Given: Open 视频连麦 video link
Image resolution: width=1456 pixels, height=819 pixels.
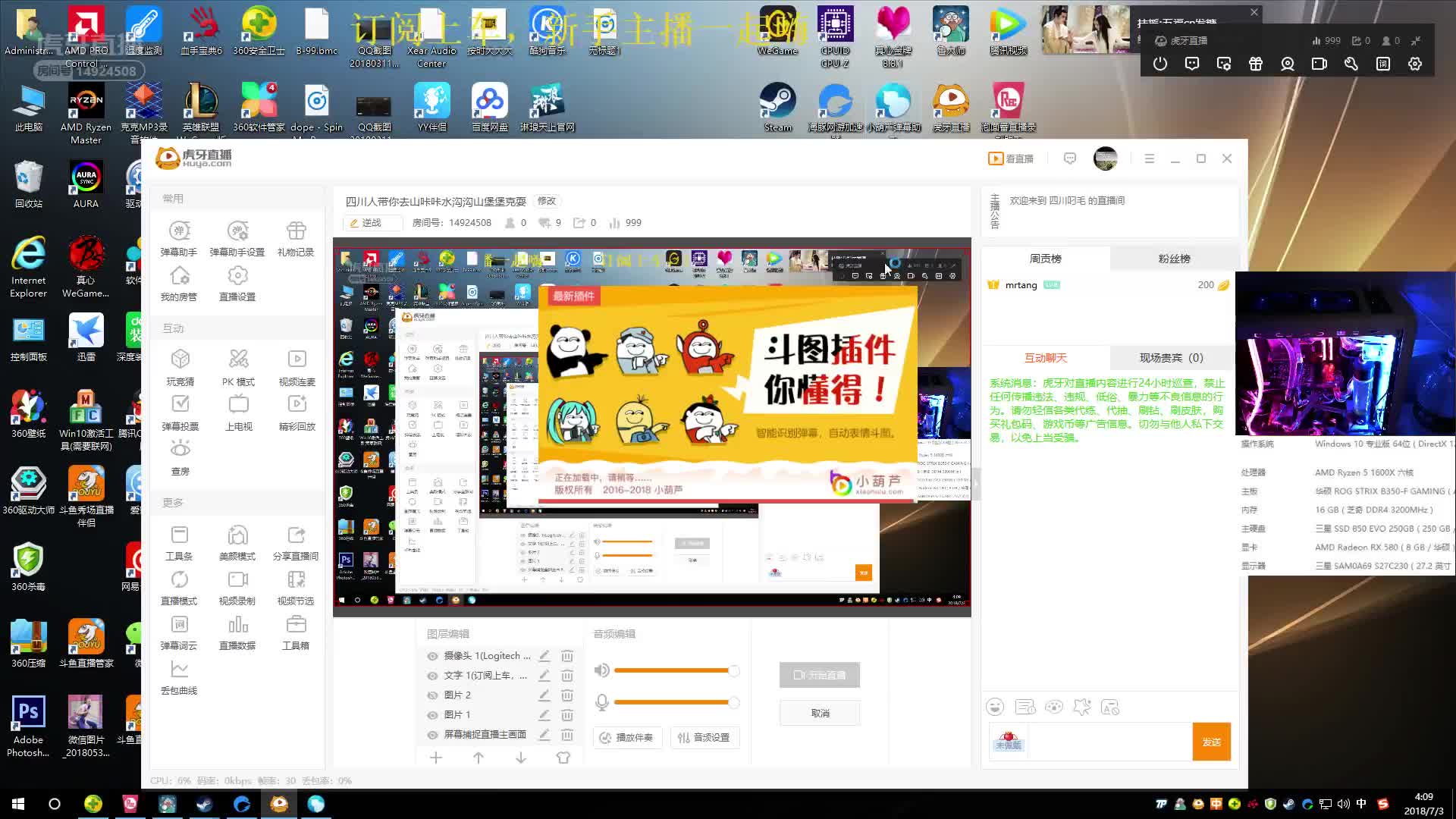Looking at the screenshot, I should pyautogui.click(x=297, y=368).
